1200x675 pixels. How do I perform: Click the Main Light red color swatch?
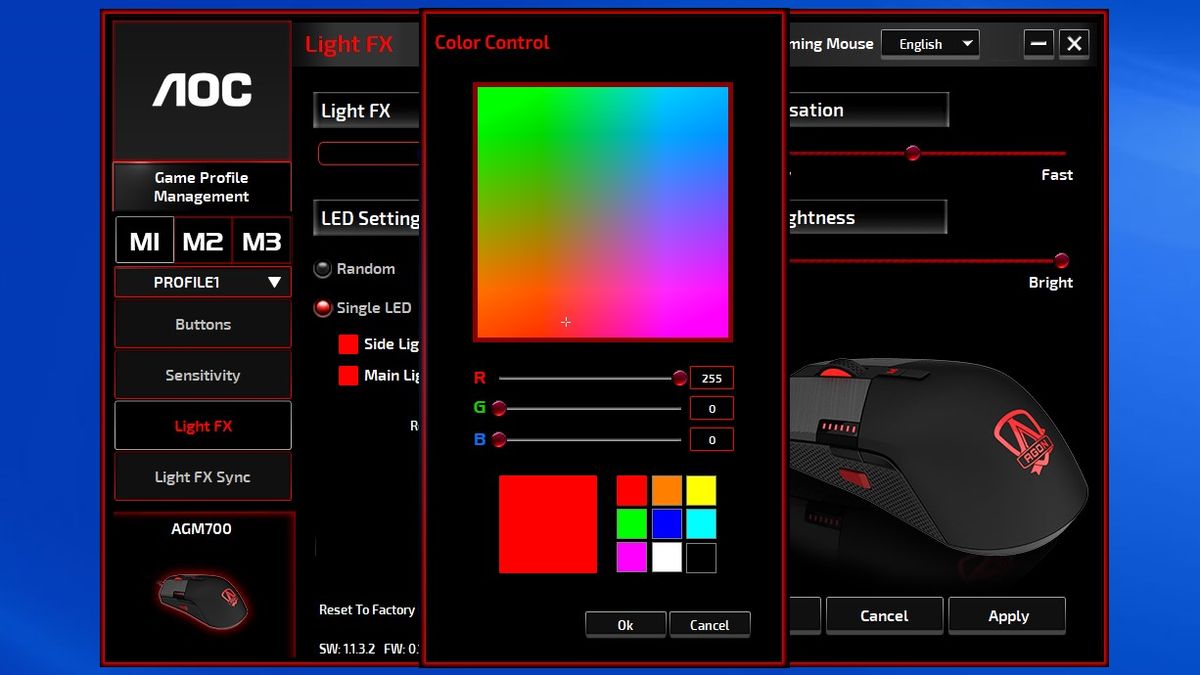348,376
